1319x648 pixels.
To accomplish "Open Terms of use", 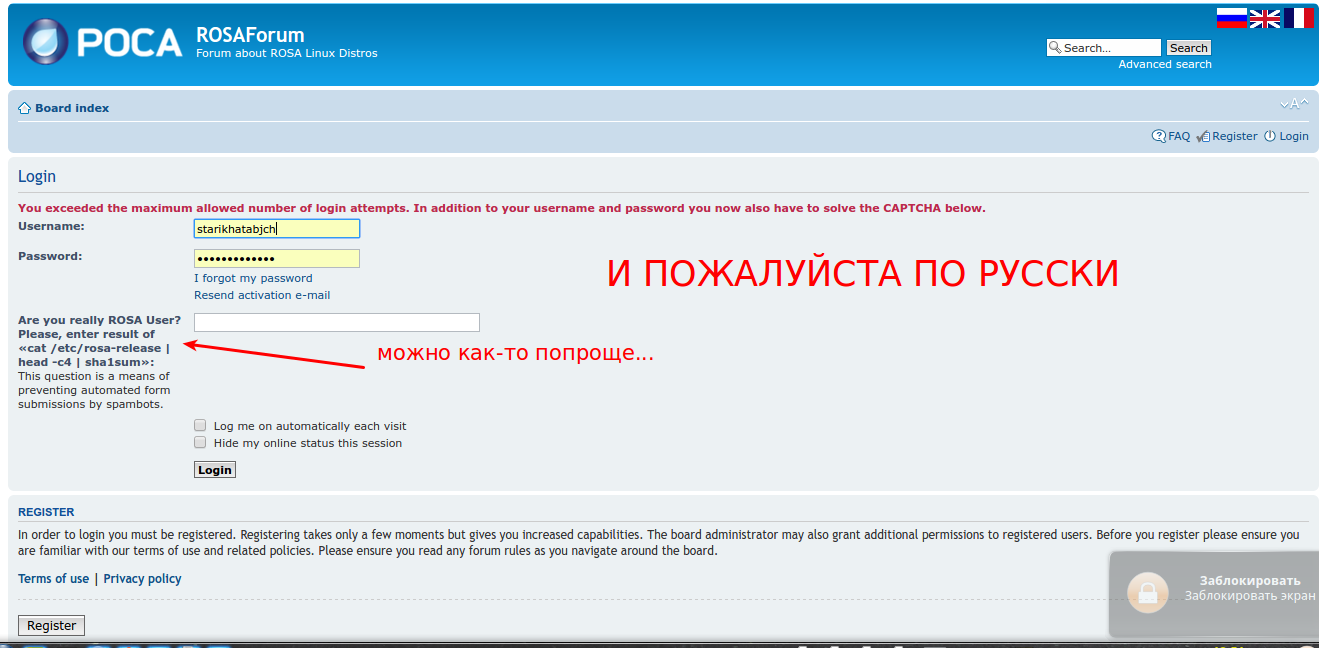I will coord(53,579).
